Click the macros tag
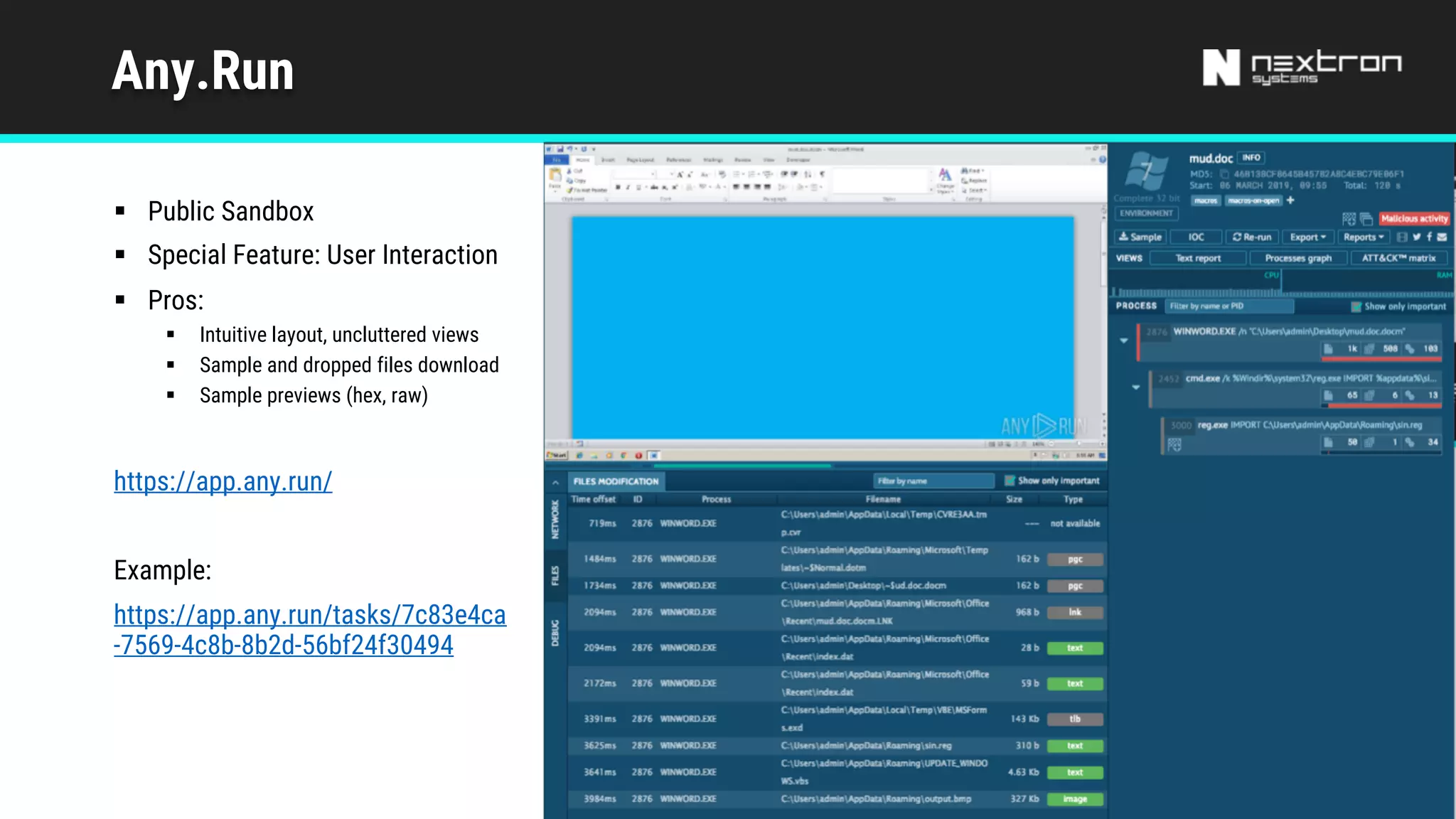Screen dimensions: 1456x819 click(1206, 200)
